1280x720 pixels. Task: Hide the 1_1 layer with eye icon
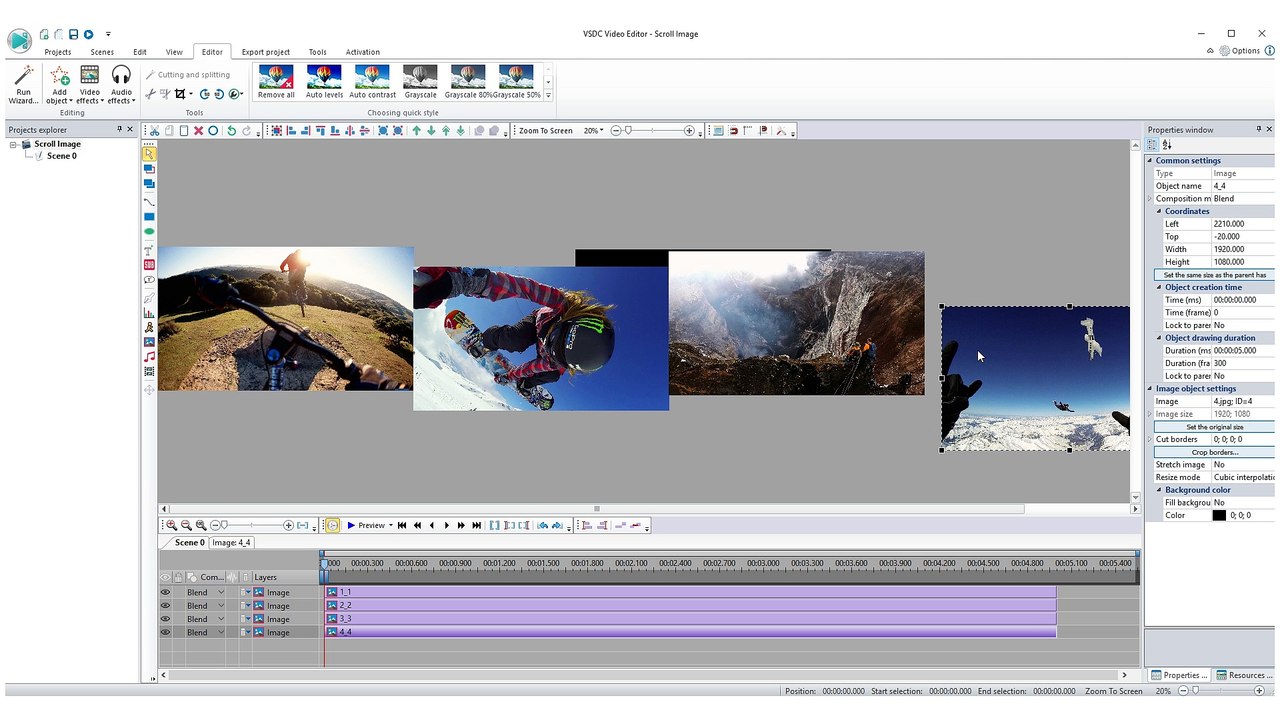166,592
